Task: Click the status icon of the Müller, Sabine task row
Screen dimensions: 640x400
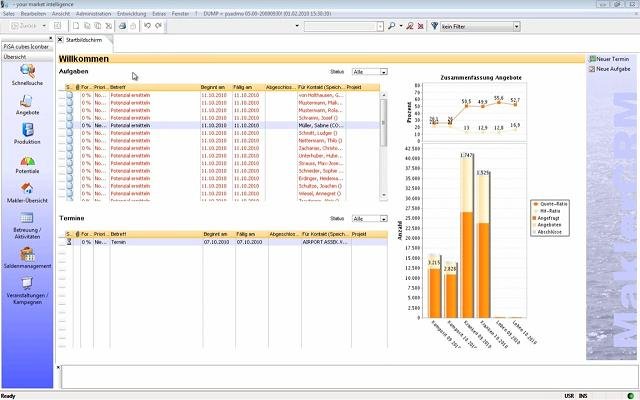Action: pos(69,125)
